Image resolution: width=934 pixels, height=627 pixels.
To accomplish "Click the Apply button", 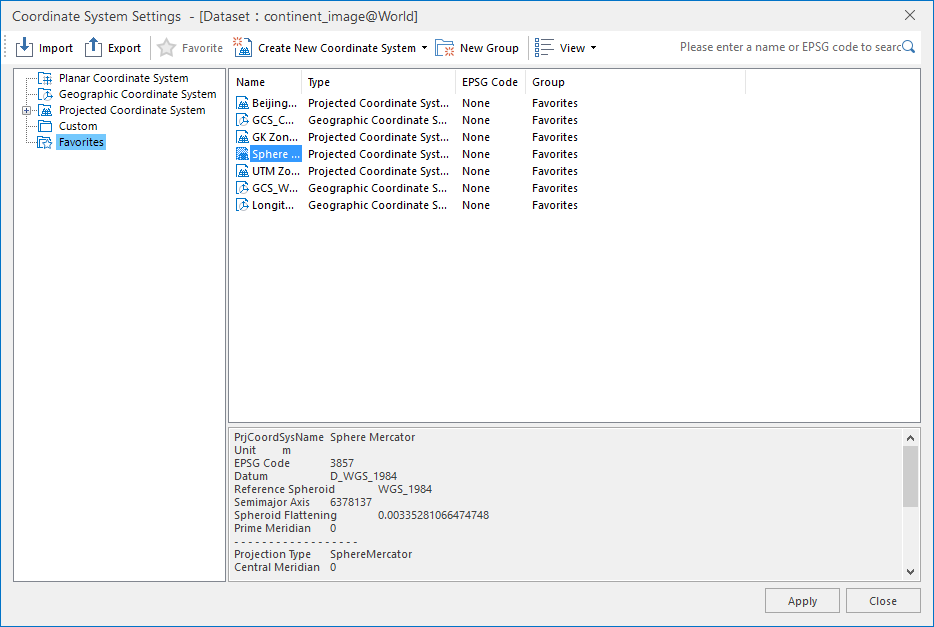I will (802, 601).
